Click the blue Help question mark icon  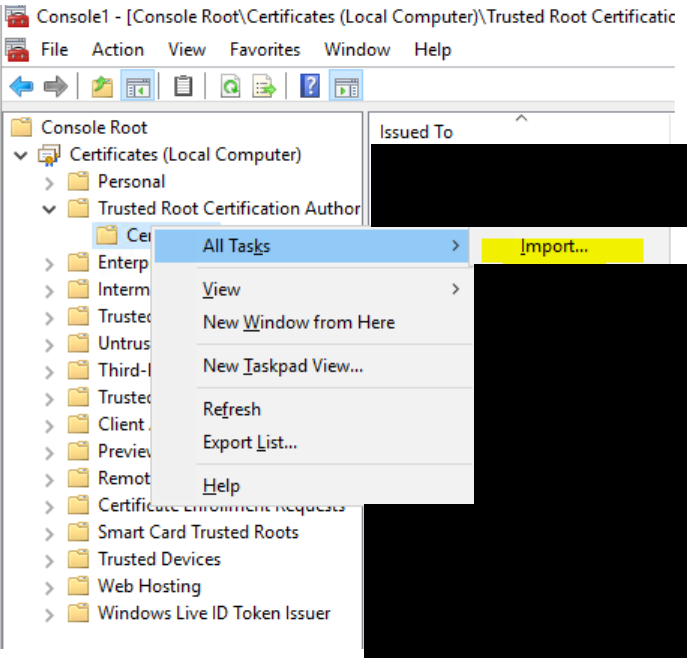click(x=310, y=87)
